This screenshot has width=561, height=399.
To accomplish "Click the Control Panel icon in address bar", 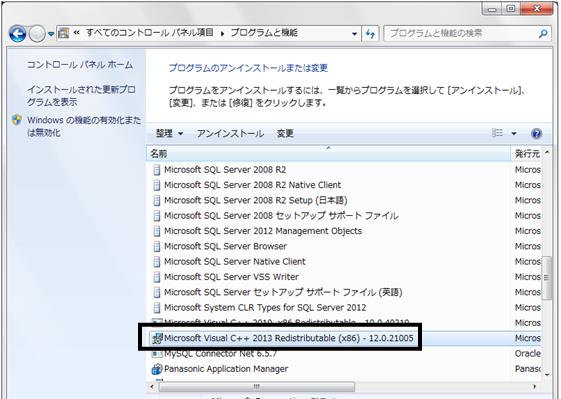I will 64,33.
